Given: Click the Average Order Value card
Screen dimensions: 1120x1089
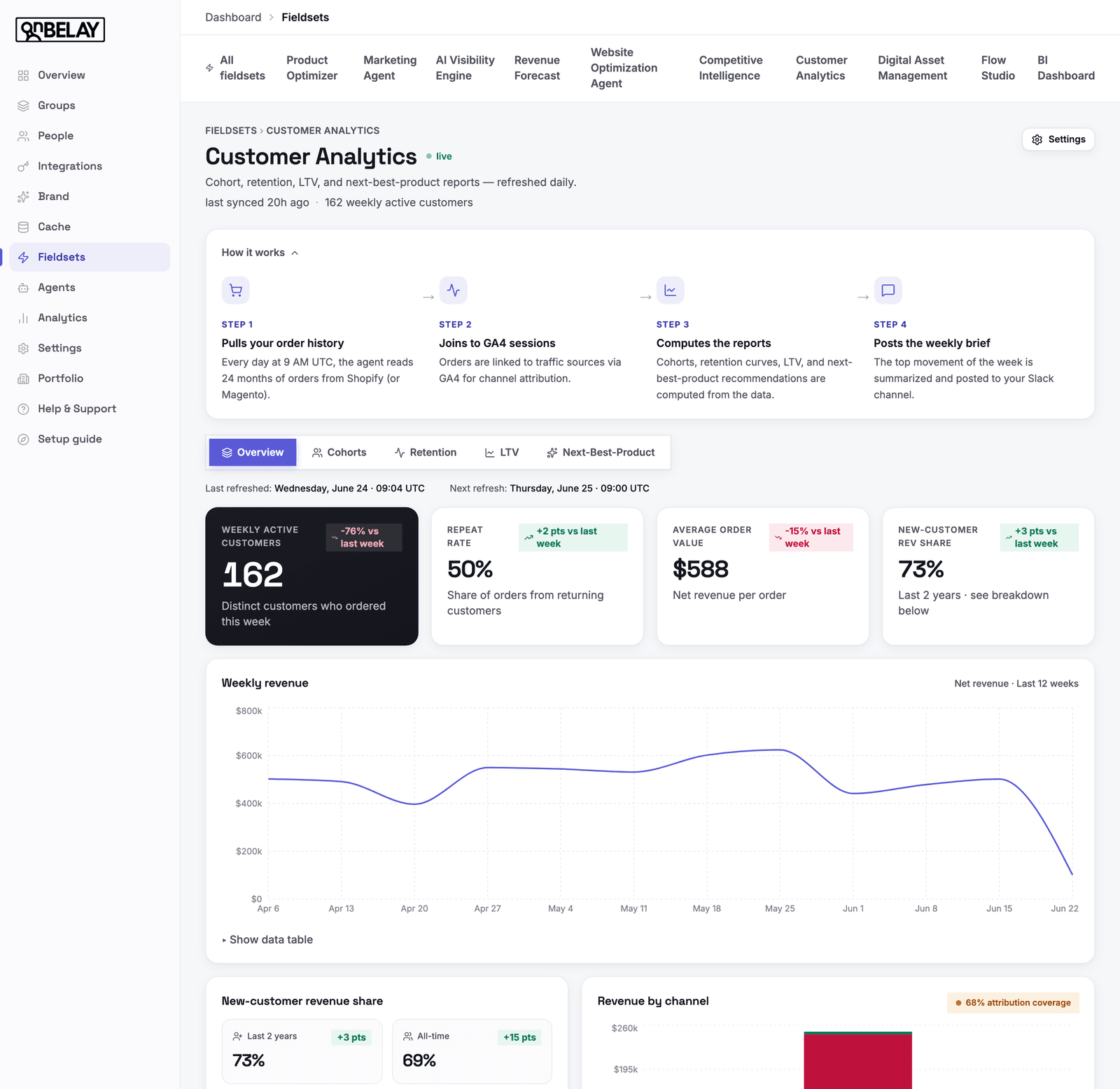Looking at the screenshot, I should pyautogui.click(x=763, y=576).
